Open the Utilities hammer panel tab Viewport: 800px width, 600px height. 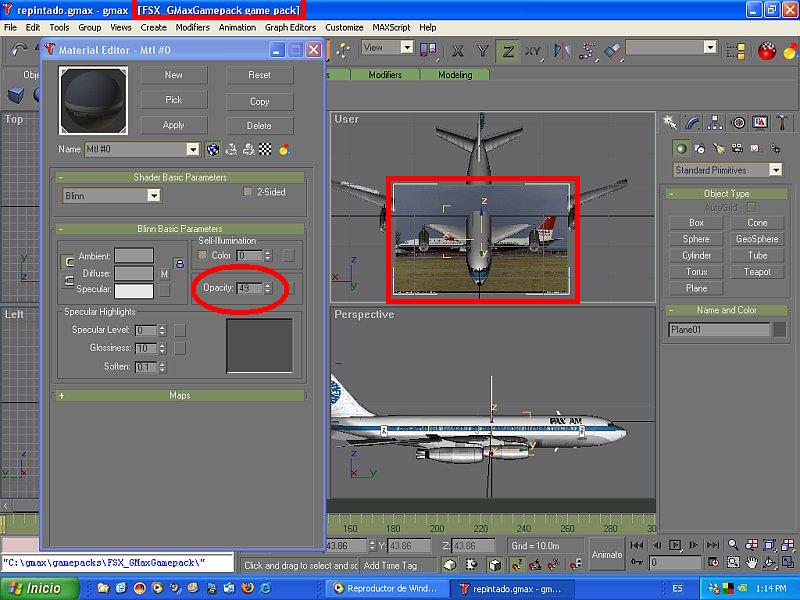tap(782, 122)
